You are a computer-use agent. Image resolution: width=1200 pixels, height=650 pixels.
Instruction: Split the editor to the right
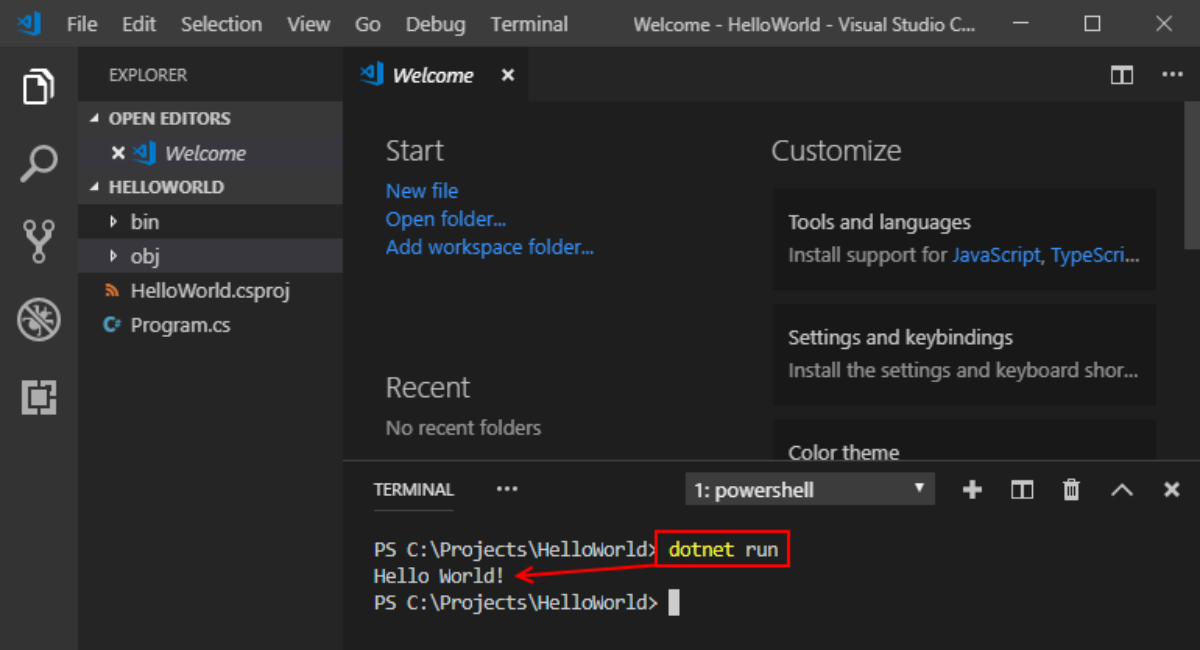[x=1122, y=75]
